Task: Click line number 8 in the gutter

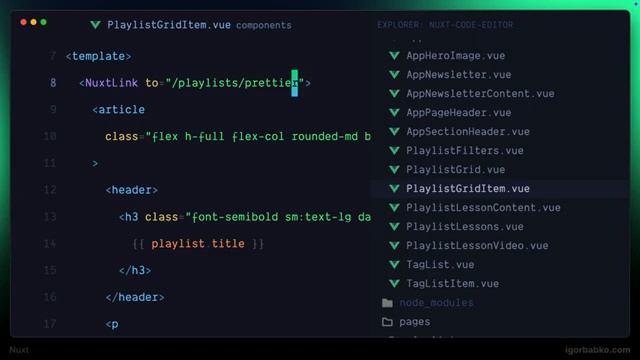Action: click(x=53, y=83)
